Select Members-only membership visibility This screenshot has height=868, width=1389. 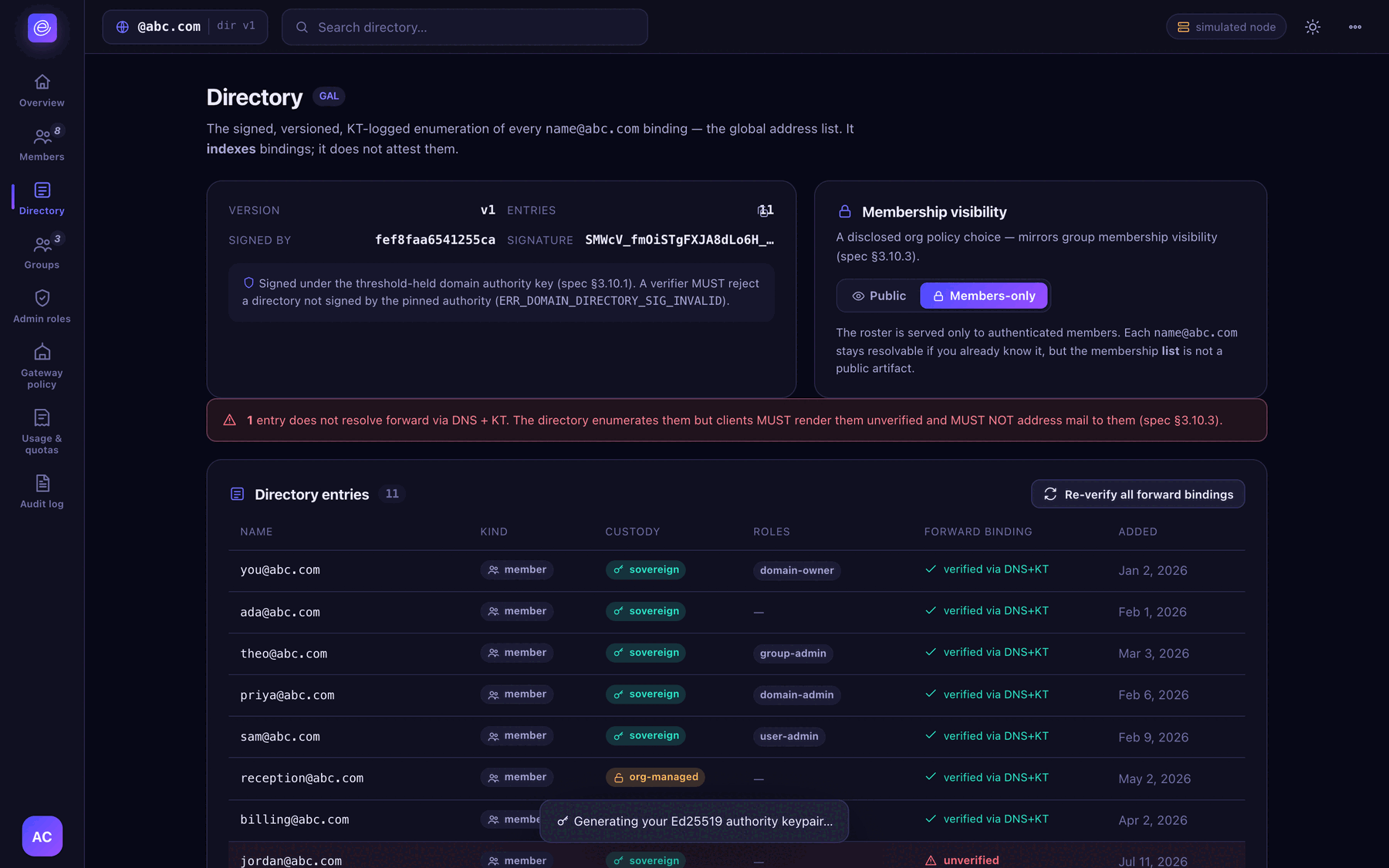pyautogui.click(x=984, y=296)
